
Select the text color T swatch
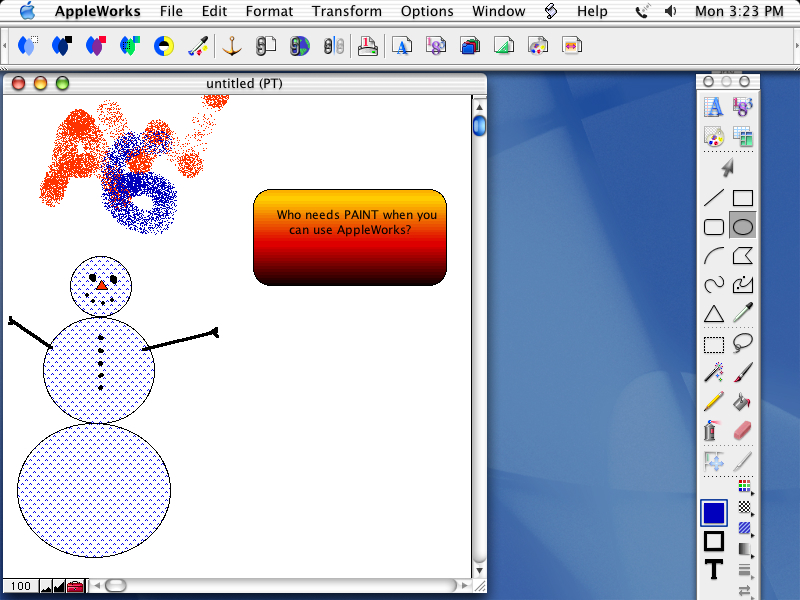click(713, 569)
